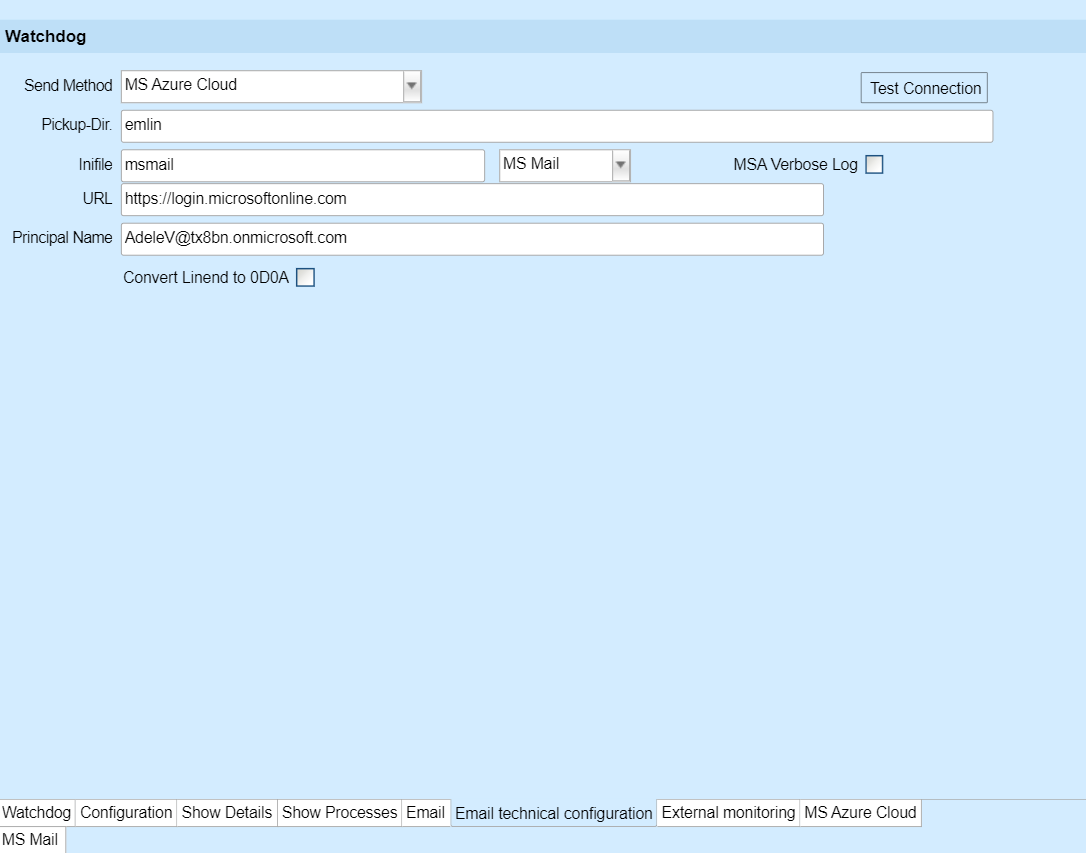Open the Configuration tab
Screen dimensions: 1086x853
126,812
